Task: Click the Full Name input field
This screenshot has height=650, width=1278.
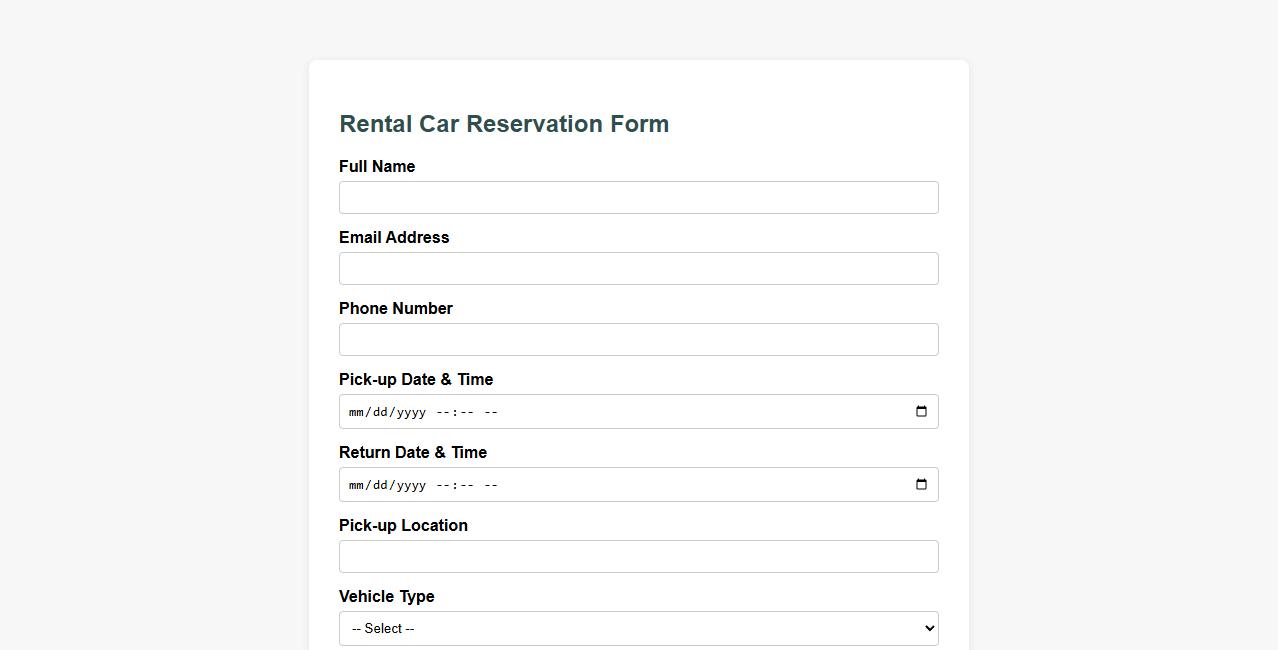Action: coord(638,197)
